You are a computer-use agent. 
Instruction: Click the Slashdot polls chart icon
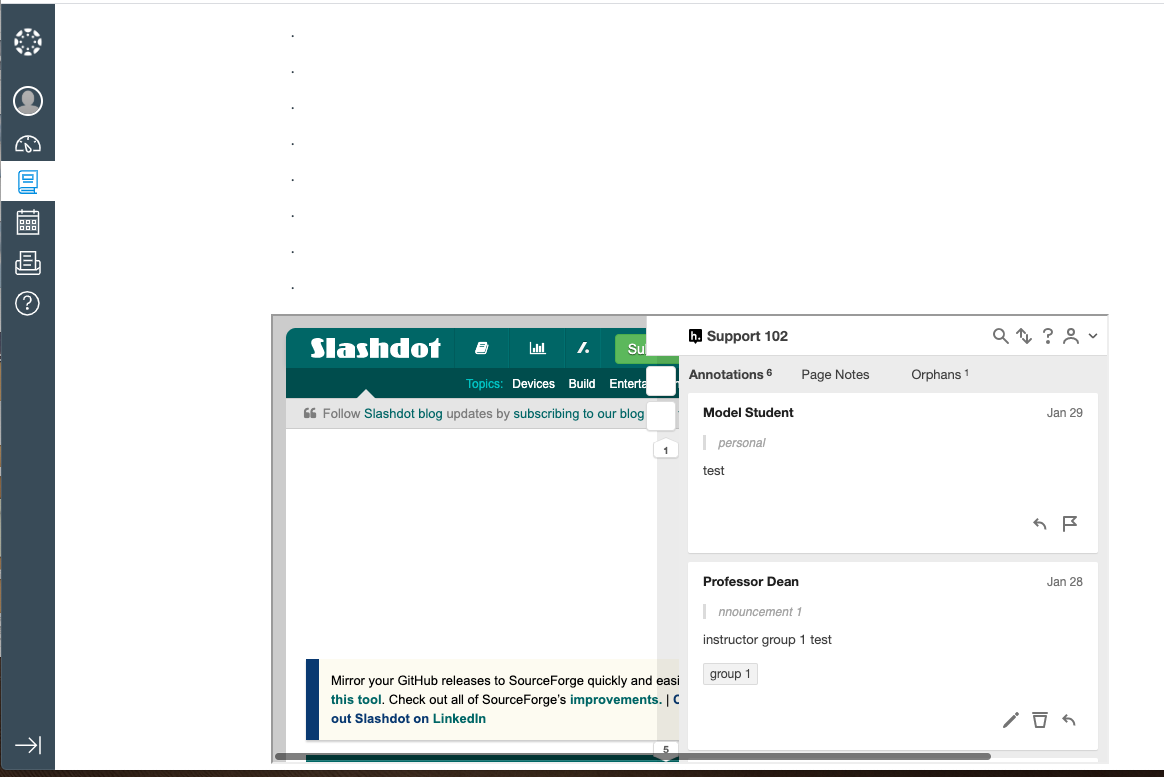537,347
